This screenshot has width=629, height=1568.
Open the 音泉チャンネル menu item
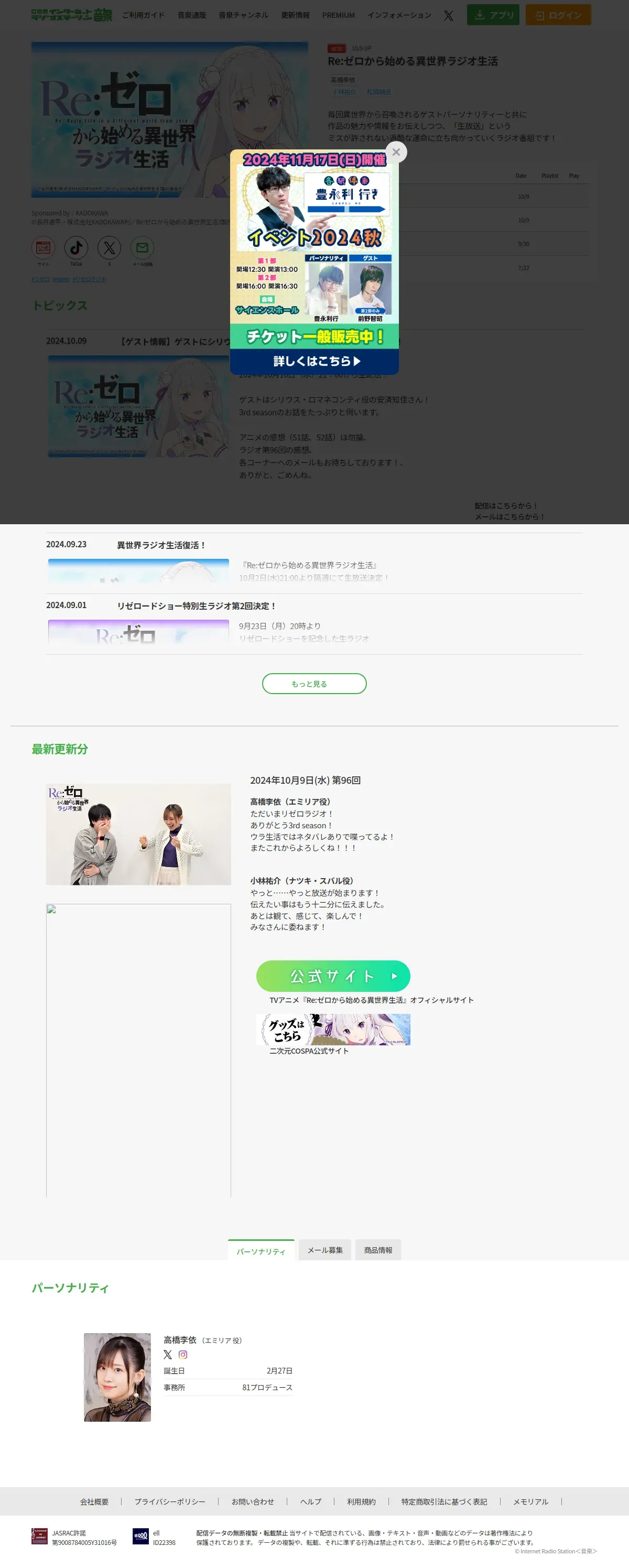[243, 15]
